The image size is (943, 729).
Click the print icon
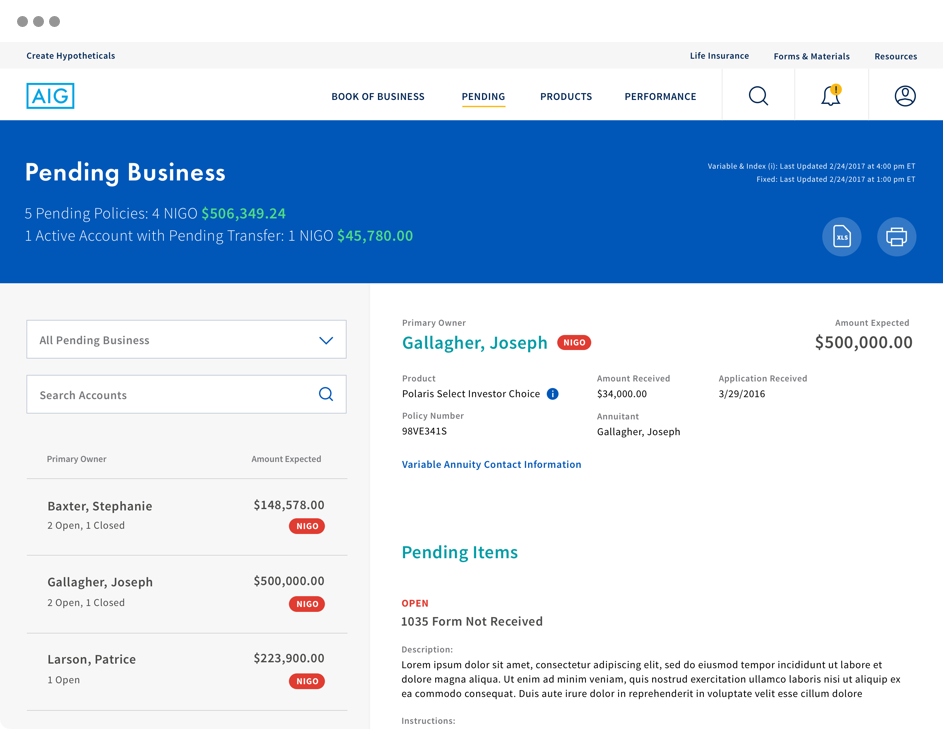pyautogui.click(x=896, y=237)
